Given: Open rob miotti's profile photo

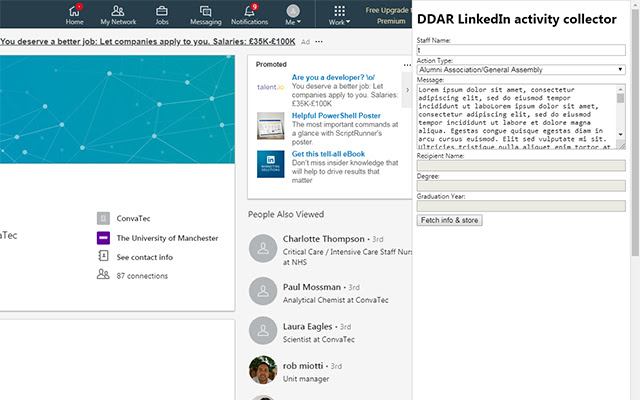Looking at the screenshot, I should point(263,370).
